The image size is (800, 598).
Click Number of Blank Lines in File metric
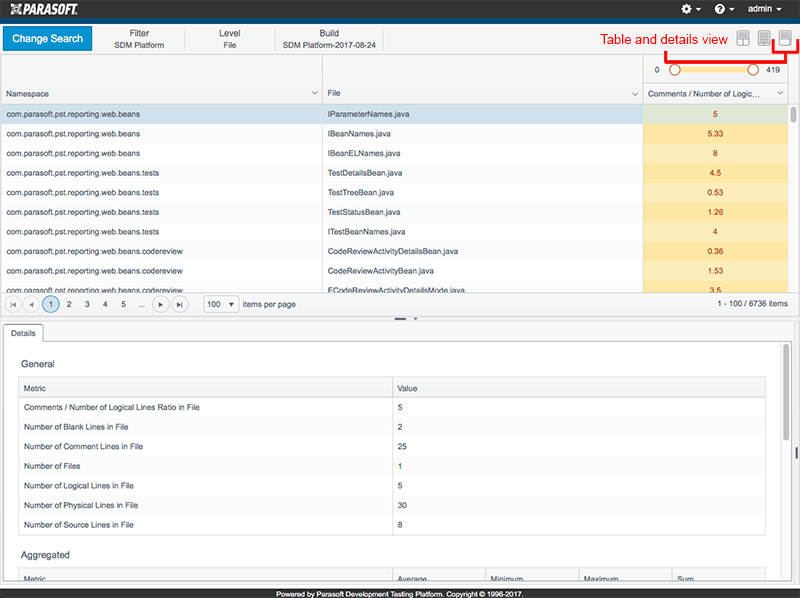click(76, 427)
